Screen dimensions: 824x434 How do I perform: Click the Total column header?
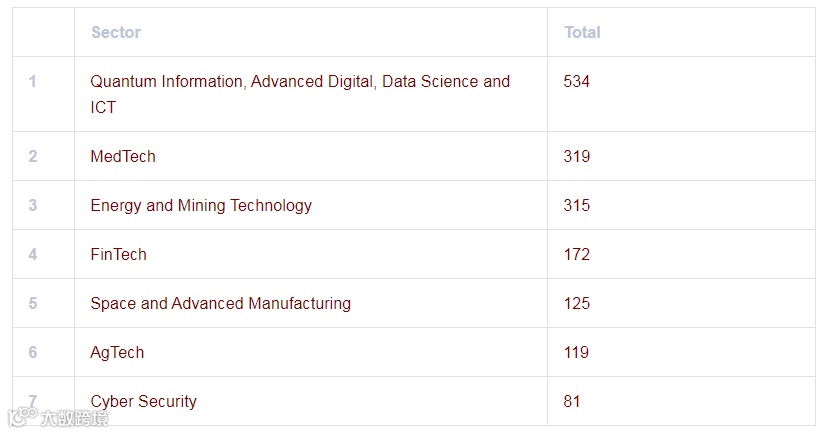click(582, 32)
